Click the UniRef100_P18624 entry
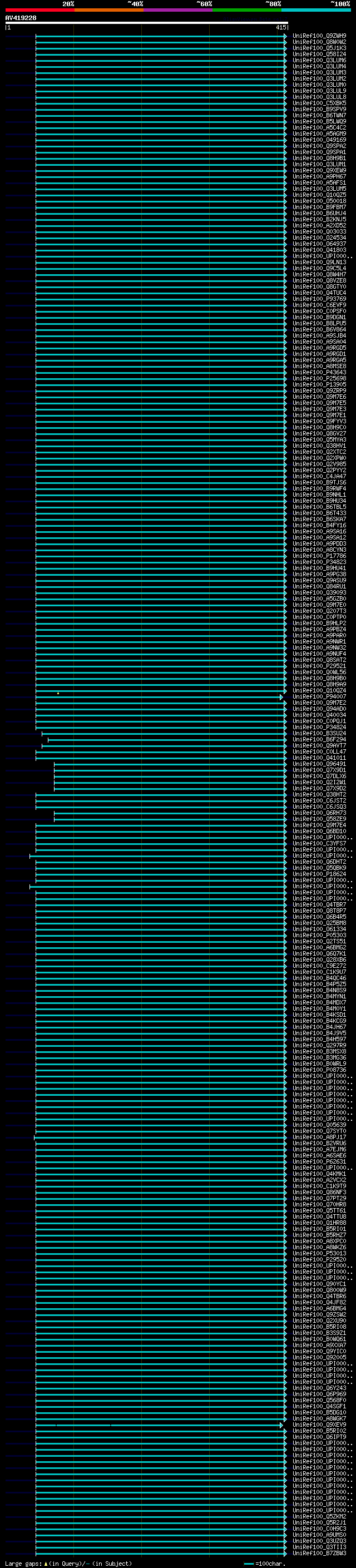 point(319,874)
